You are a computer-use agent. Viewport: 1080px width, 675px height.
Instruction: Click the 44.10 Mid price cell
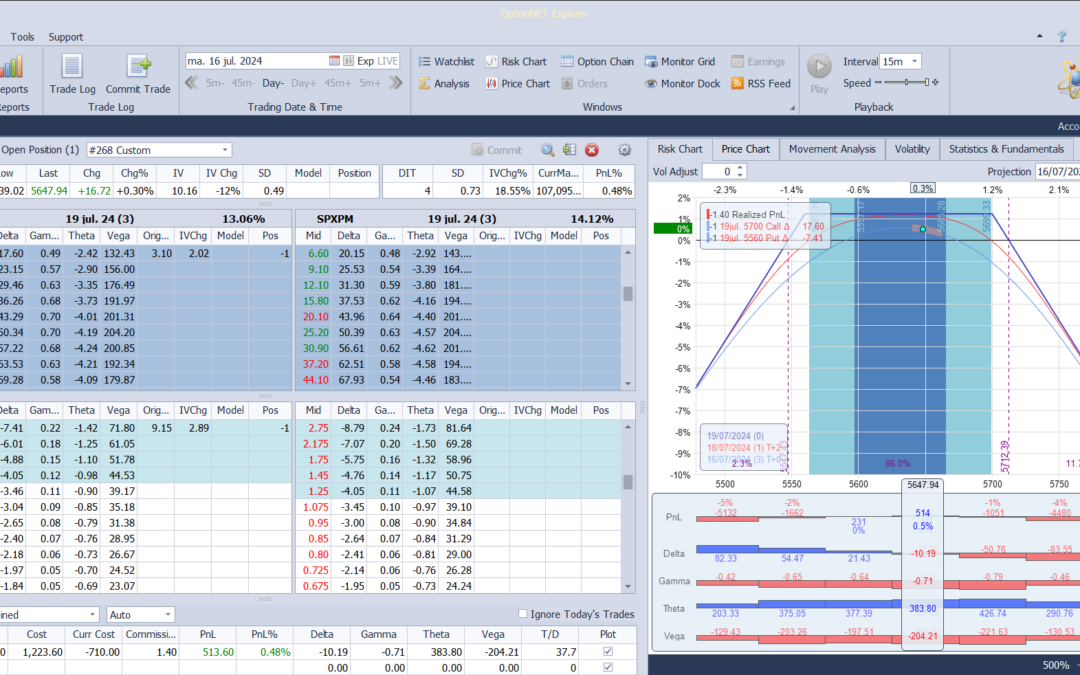click(313, 380)
